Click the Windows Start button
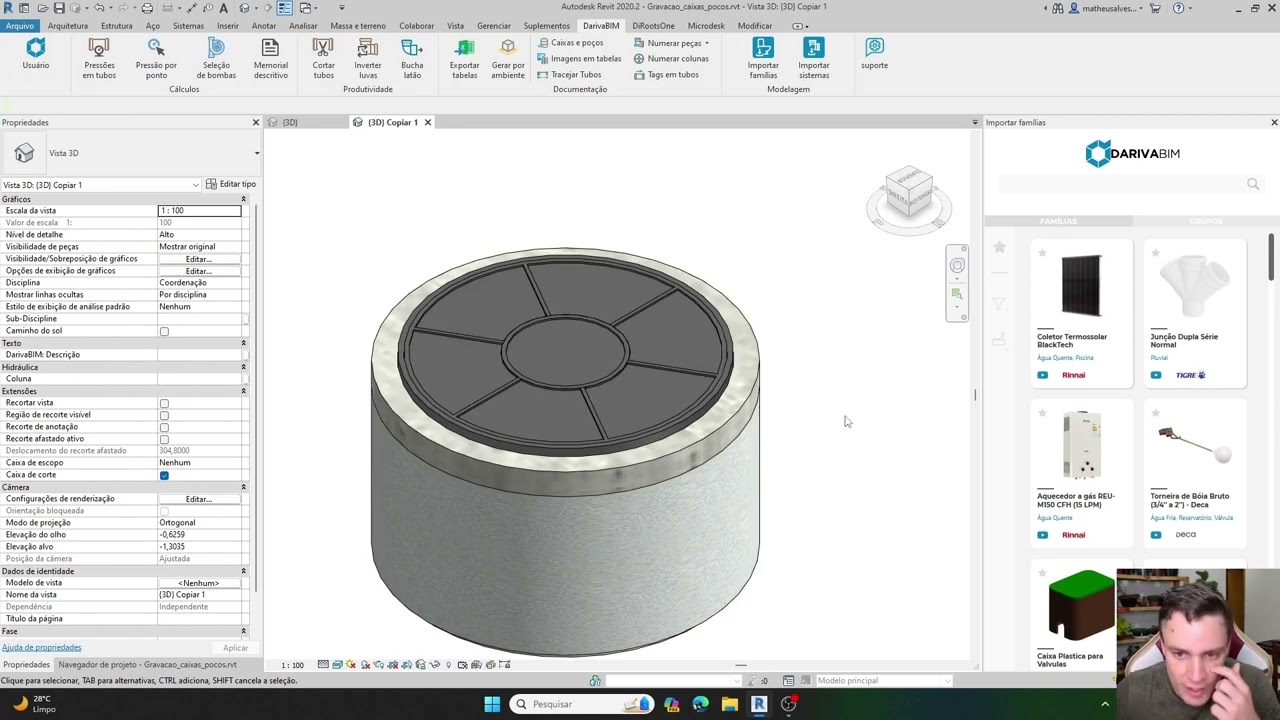Screen dimensions: 1280x720 (492, 704)
